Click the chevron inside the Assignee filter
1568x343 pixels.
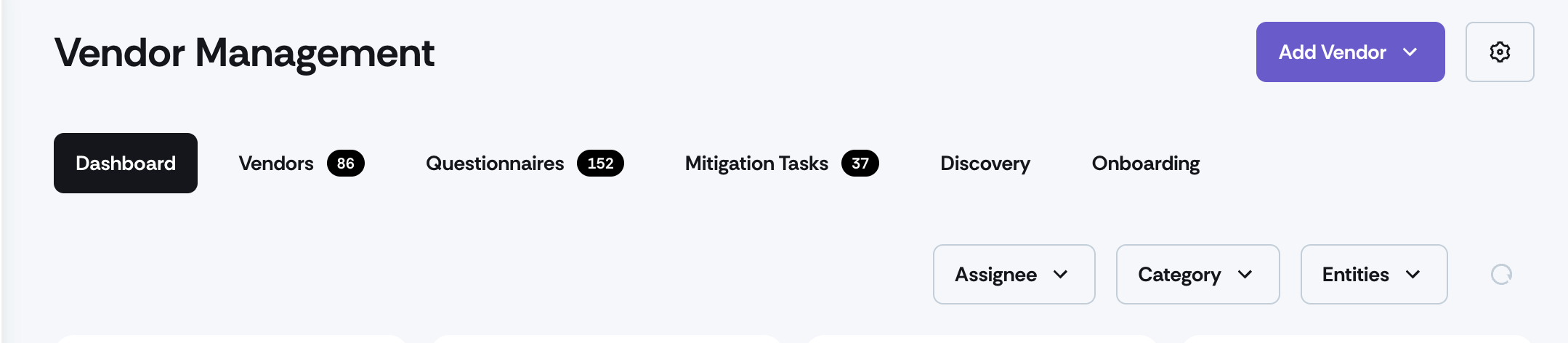click(x=1061, y=275)
